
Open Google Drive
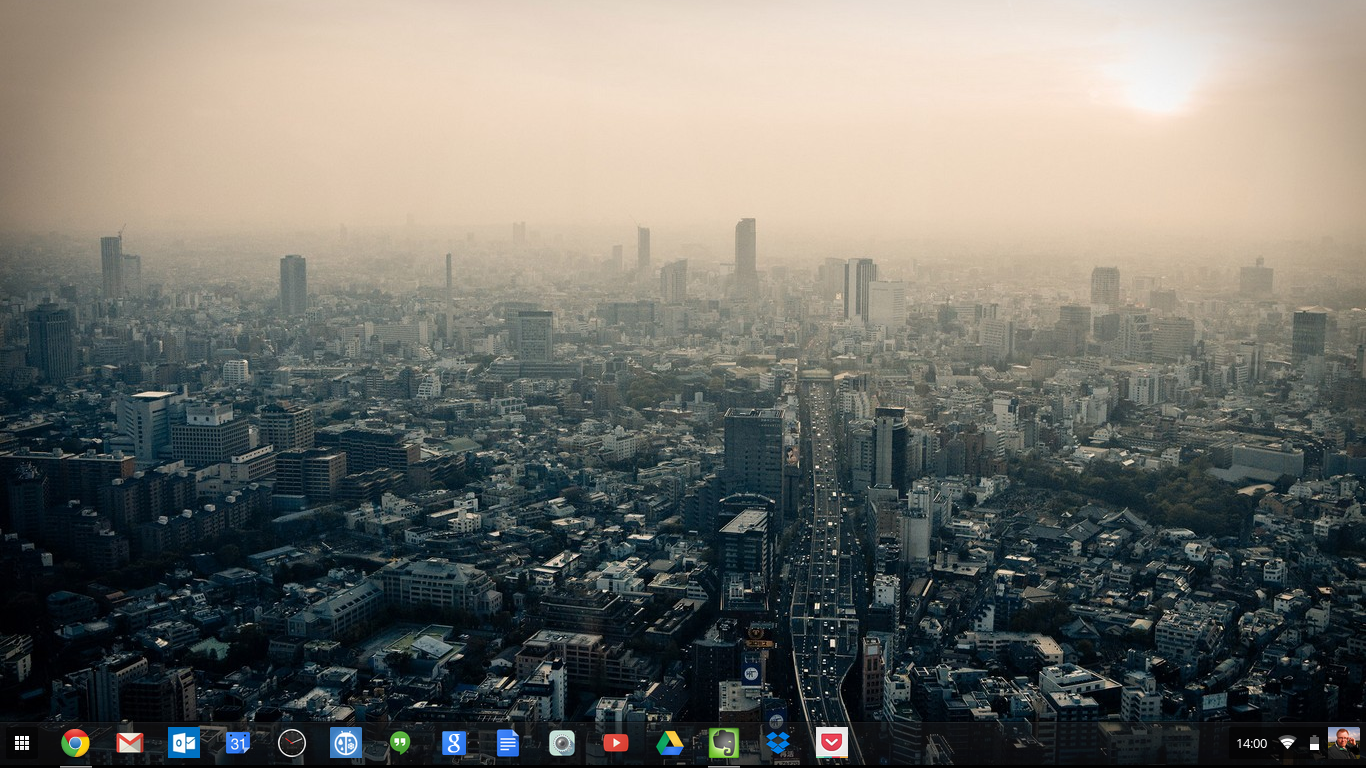pos(670,743)
